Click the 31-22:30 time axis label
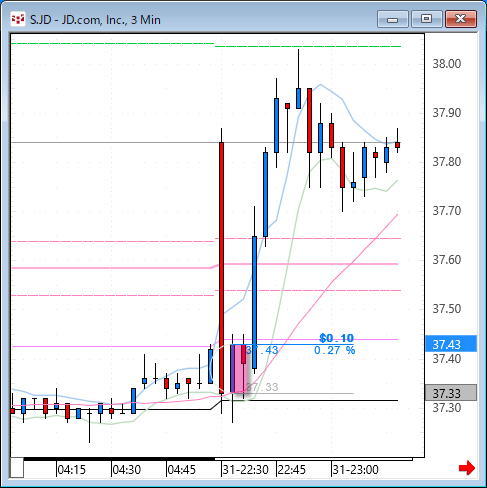 [245, 470]
